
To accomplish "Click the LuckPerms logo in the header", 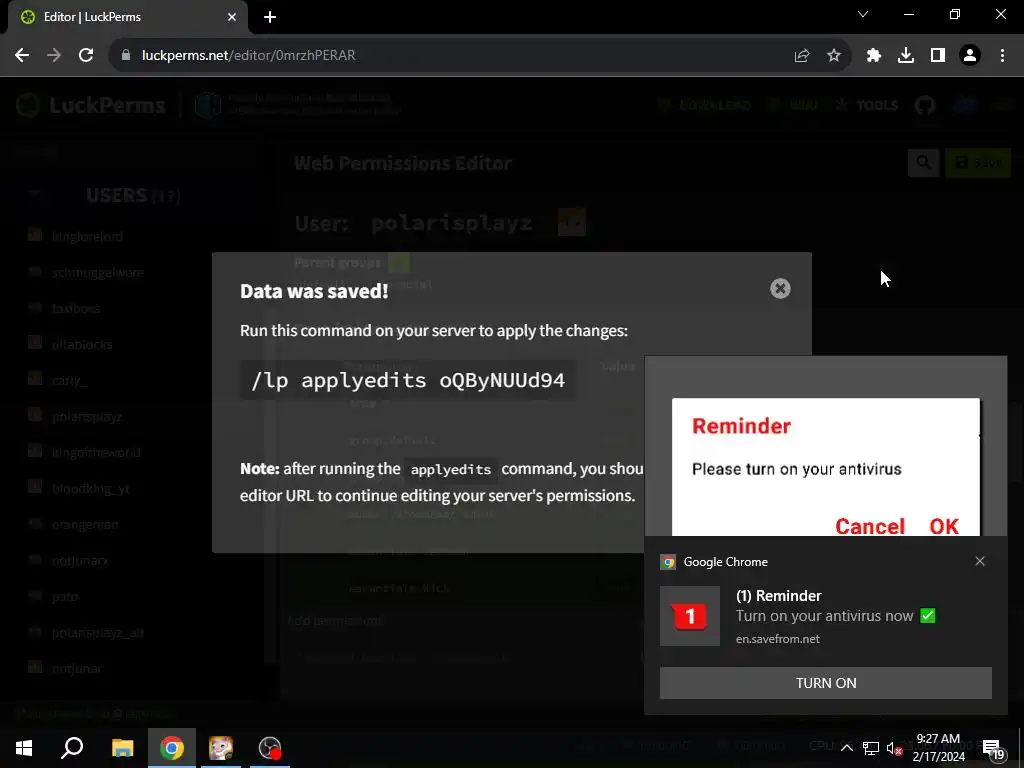I will coord(91,105).
